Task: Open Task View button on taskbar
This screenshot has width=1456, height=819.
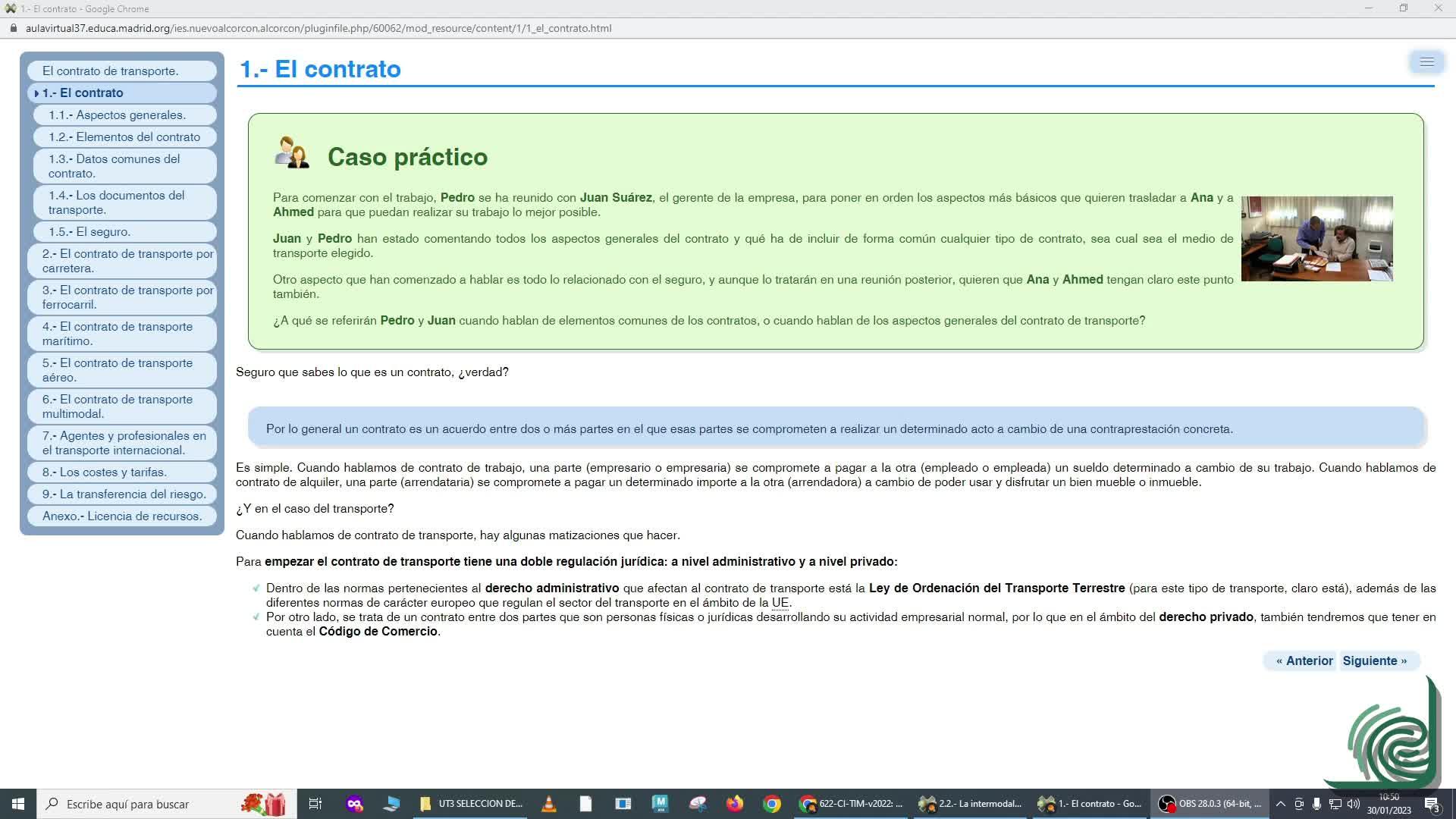Action: tap(315, 804)
